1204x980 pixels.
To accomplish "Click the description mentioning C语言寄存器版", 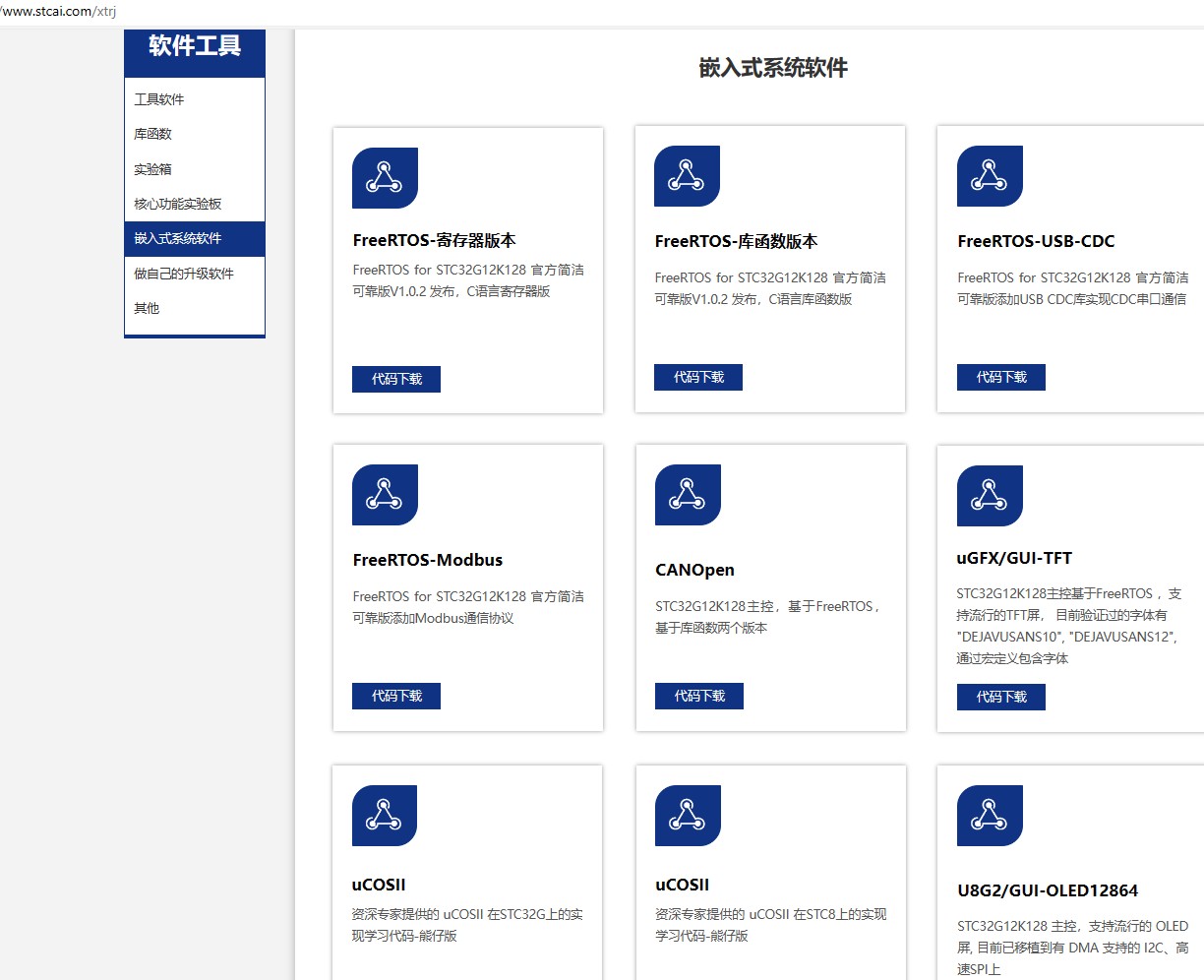I will coord(468,280).
